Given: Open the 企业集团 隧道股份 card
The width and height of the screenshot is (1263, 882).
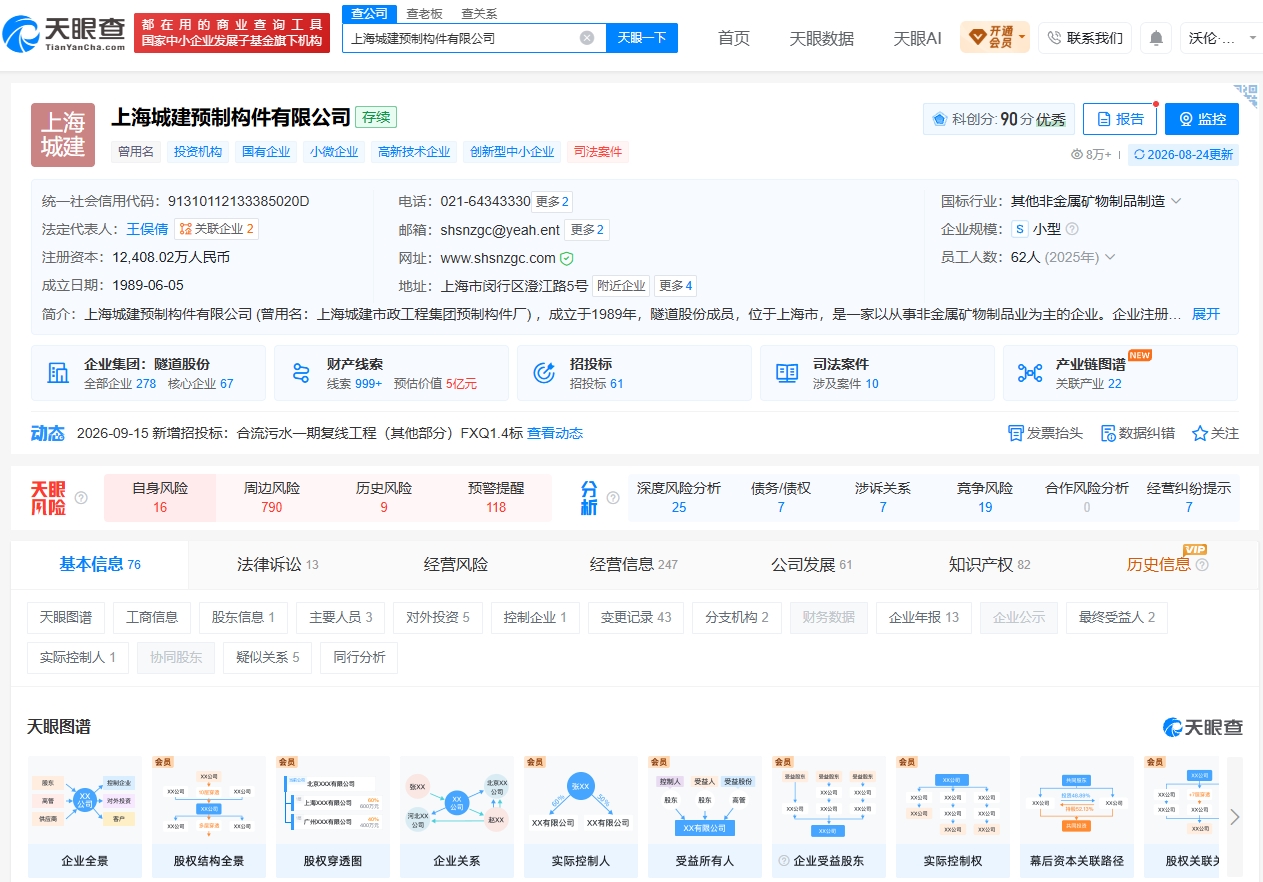Looking at the screenshot, I should coord(148,373).
